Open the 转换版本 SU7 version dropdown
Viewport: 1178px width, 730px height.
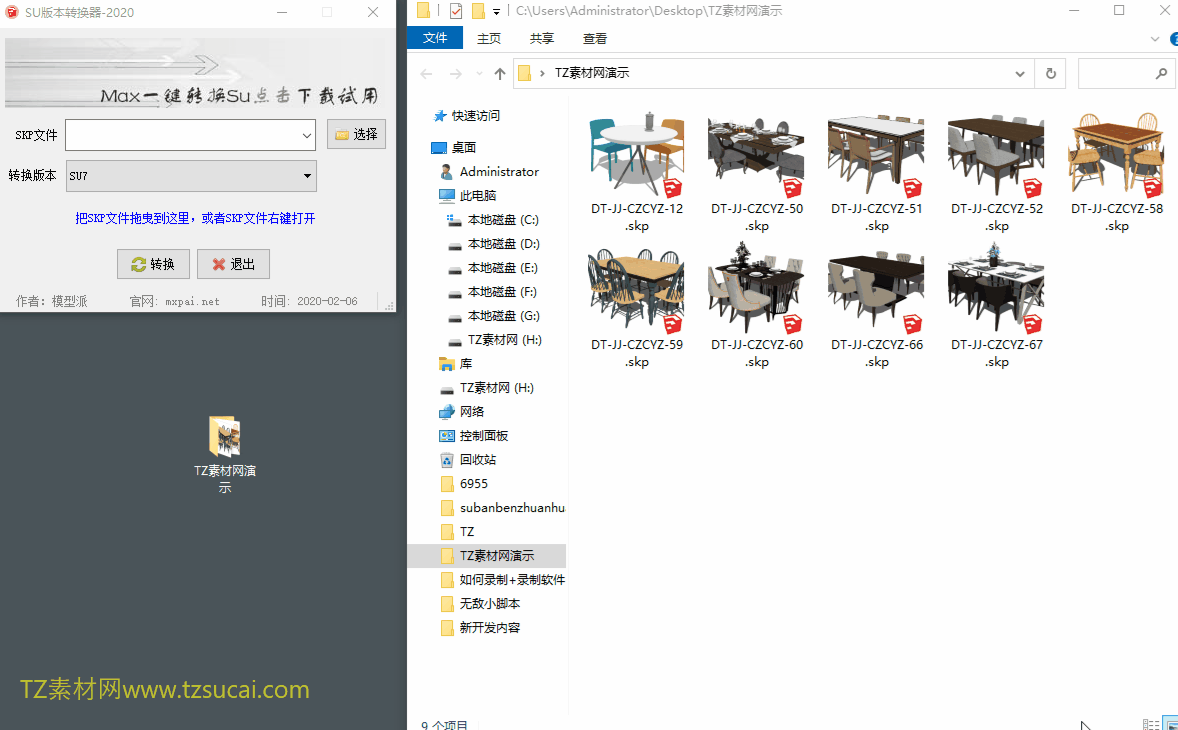tap(307, 176)
